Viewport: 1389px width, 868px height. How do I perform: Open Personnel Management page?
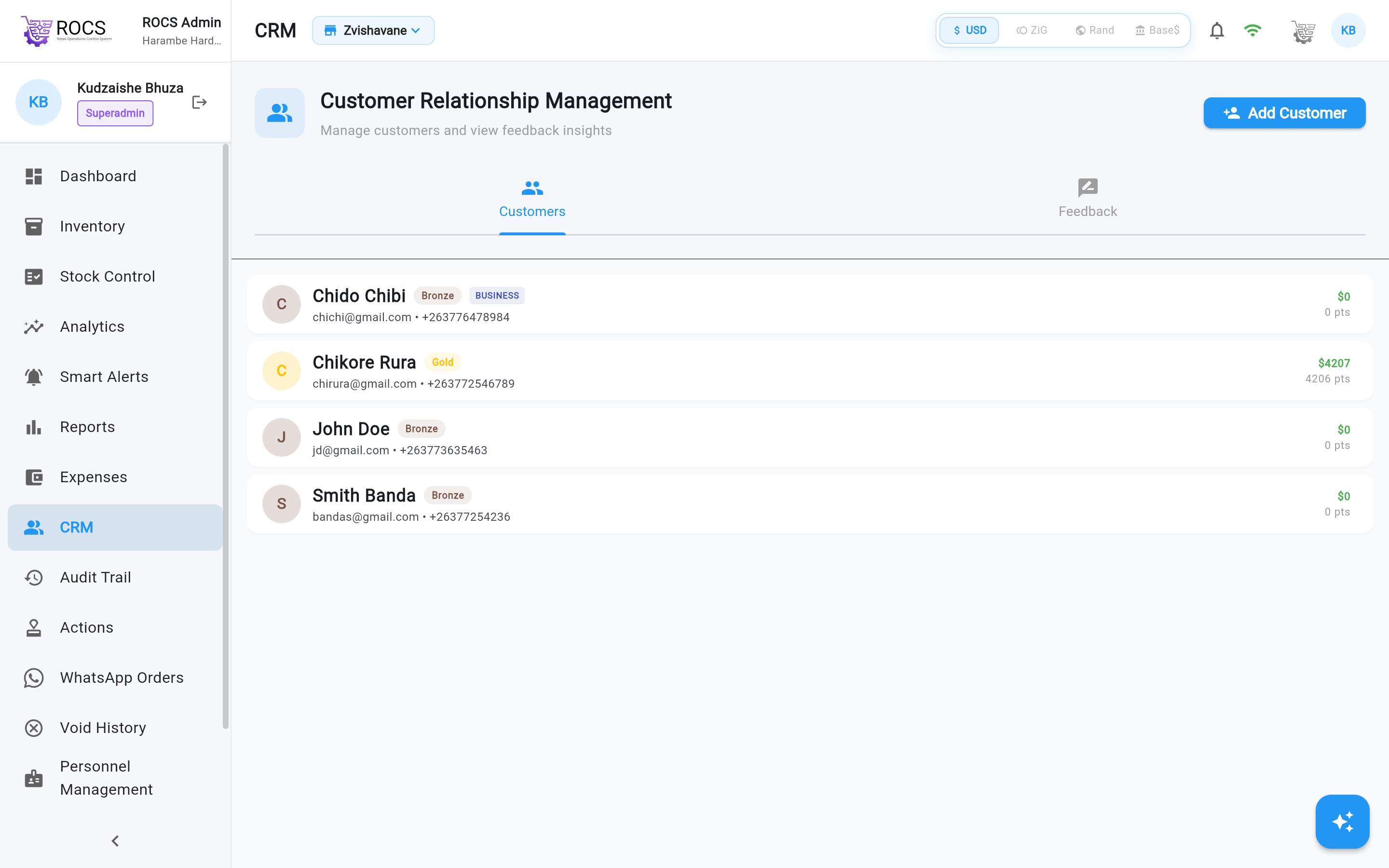[x=115, y=778]
